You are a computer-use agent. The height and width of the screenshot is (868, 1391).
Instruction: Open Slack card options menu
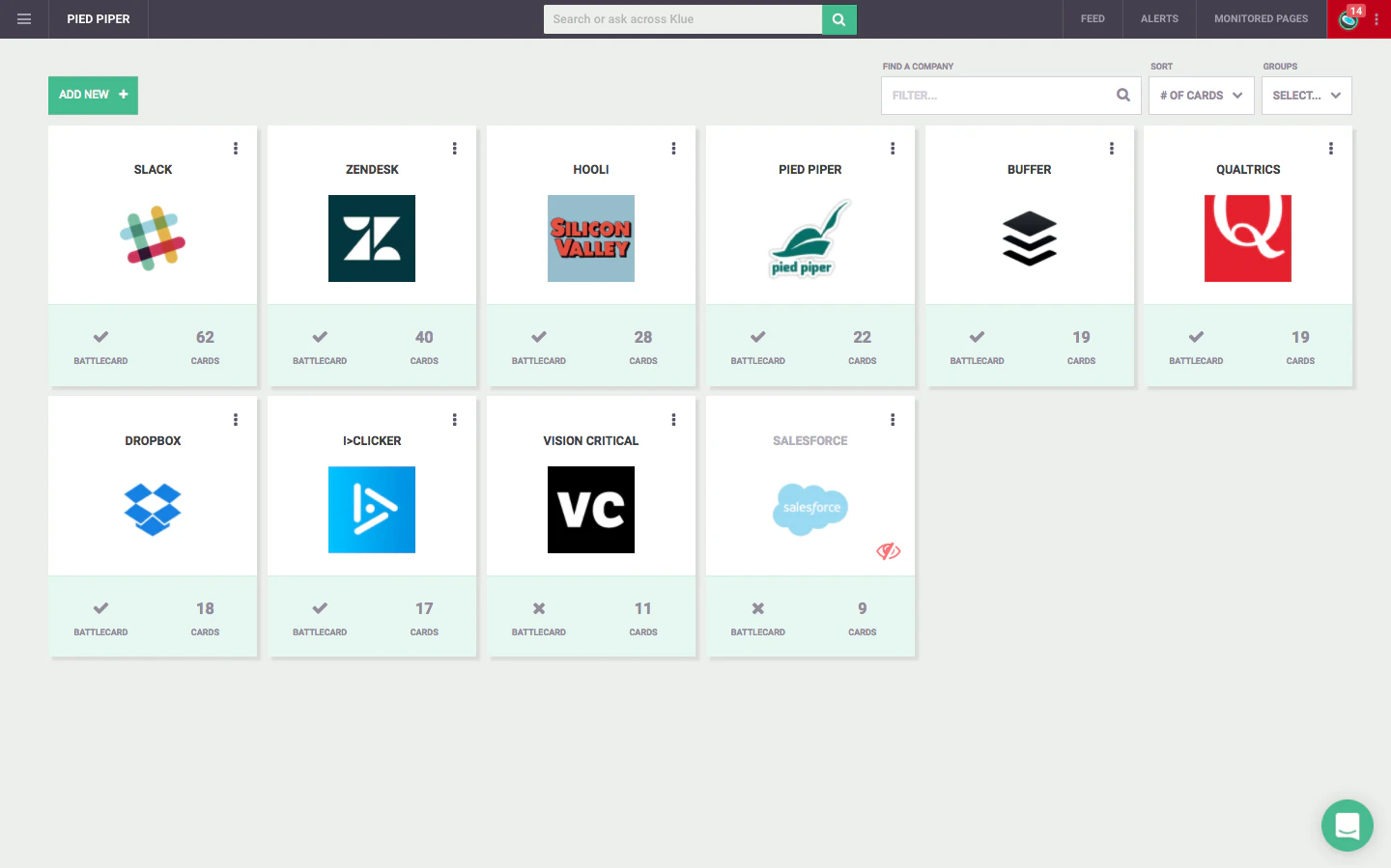[x=236, y=149]
